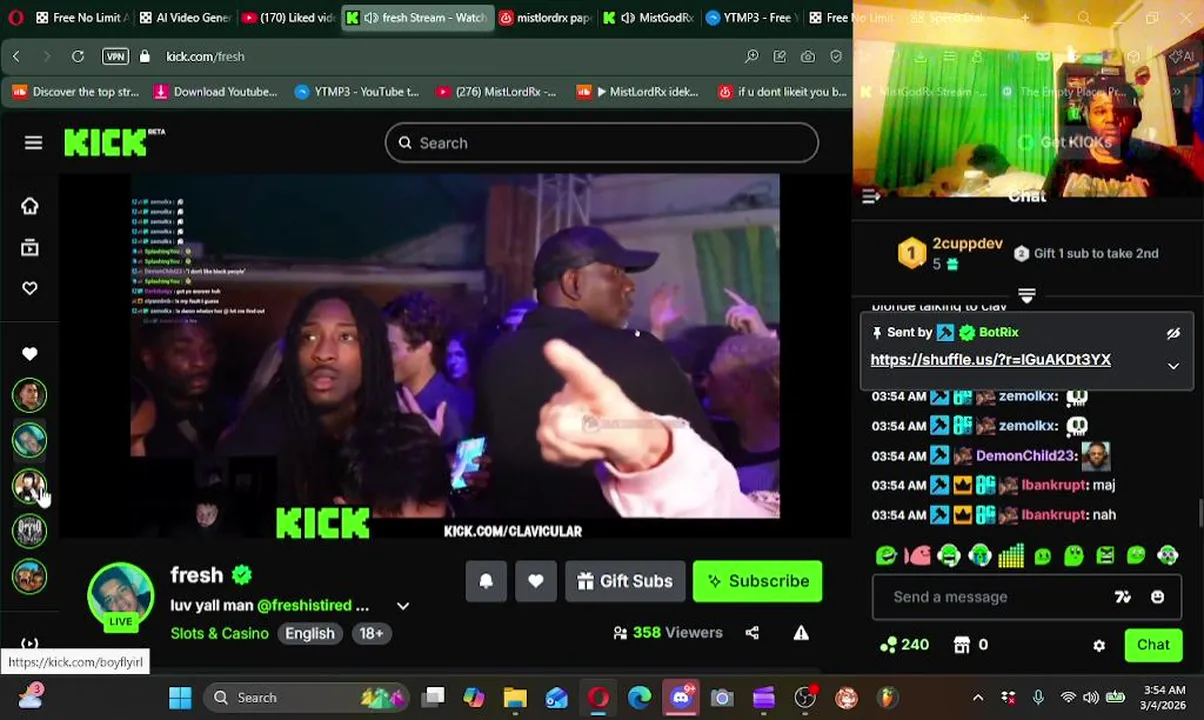Expand the pinned message chevron
The width and height of the screenshot is (1204, 720).
pyautogui.click(x=1173, y=366)
